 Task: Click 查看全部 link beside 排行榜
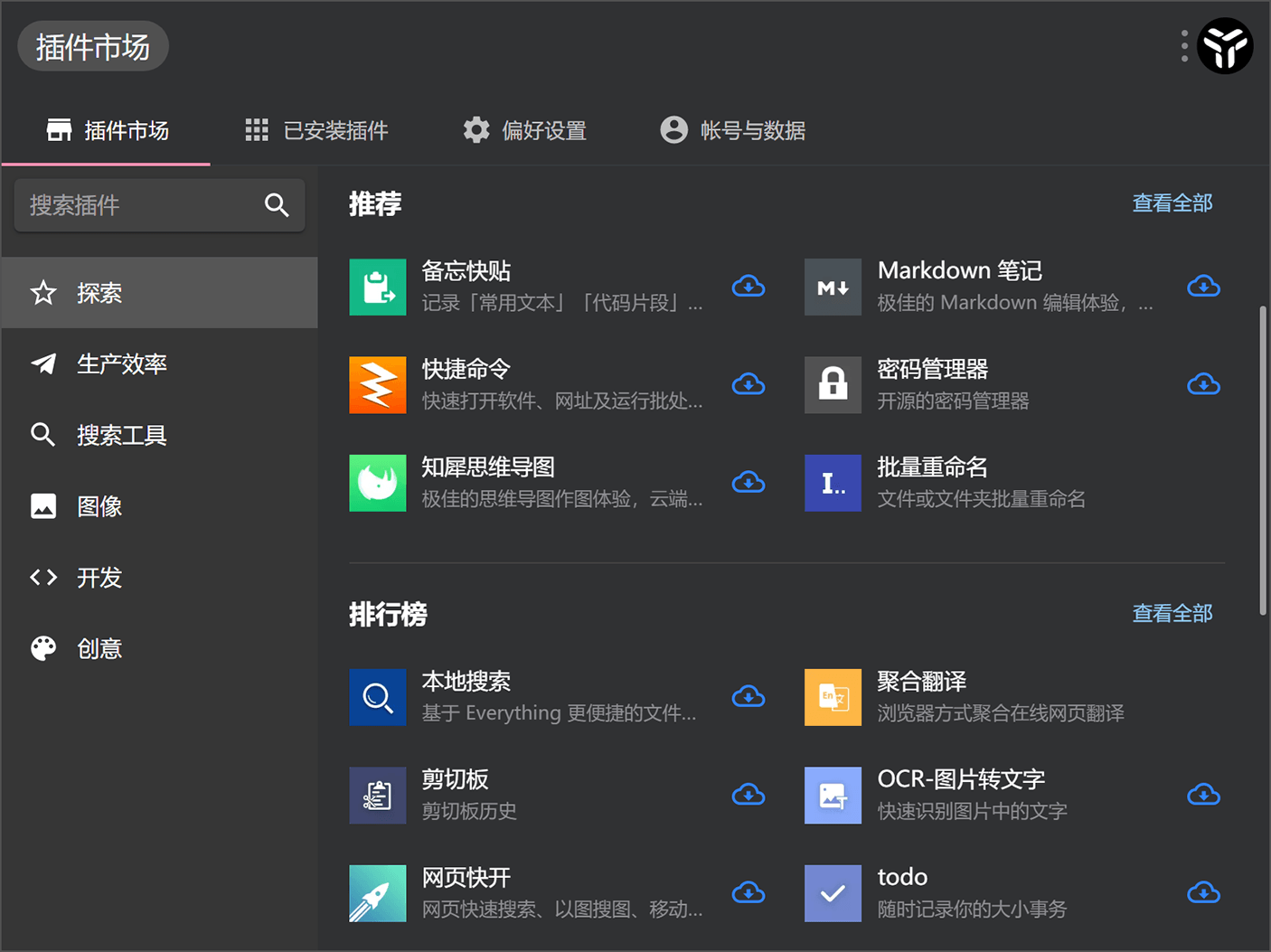[1172, 614]
